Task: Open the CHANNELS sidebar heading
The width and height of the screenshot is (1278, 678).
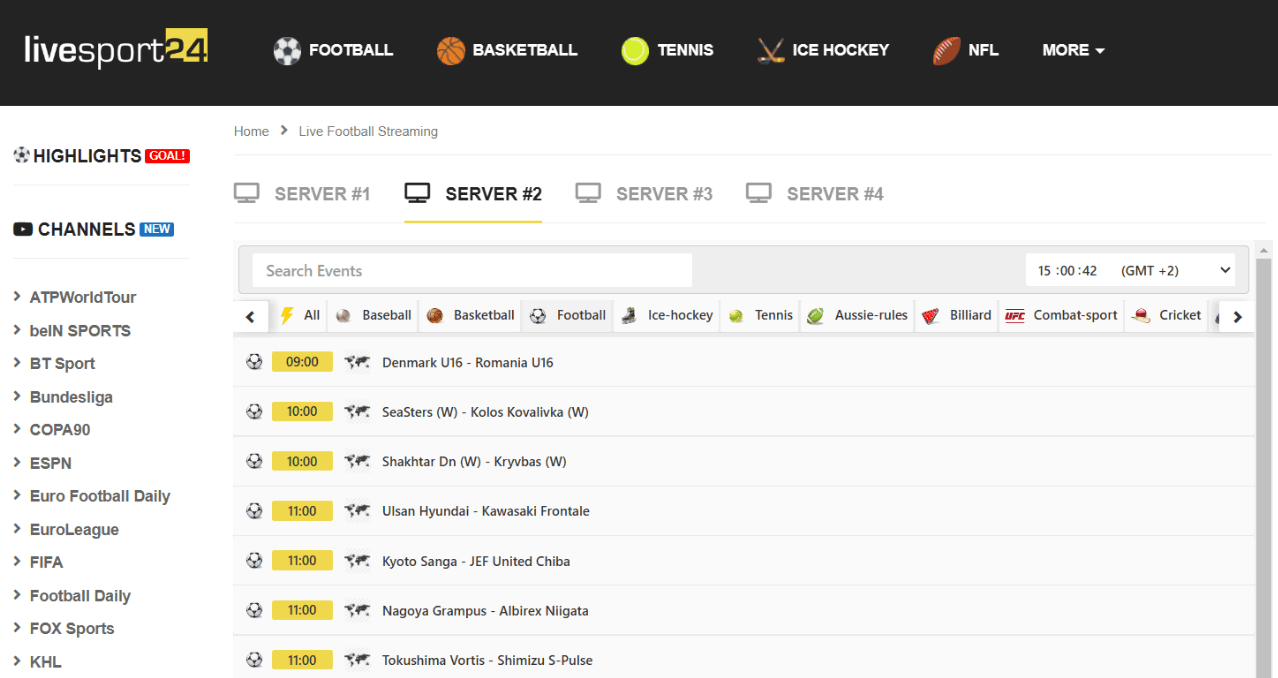Action: pos(86,229)
